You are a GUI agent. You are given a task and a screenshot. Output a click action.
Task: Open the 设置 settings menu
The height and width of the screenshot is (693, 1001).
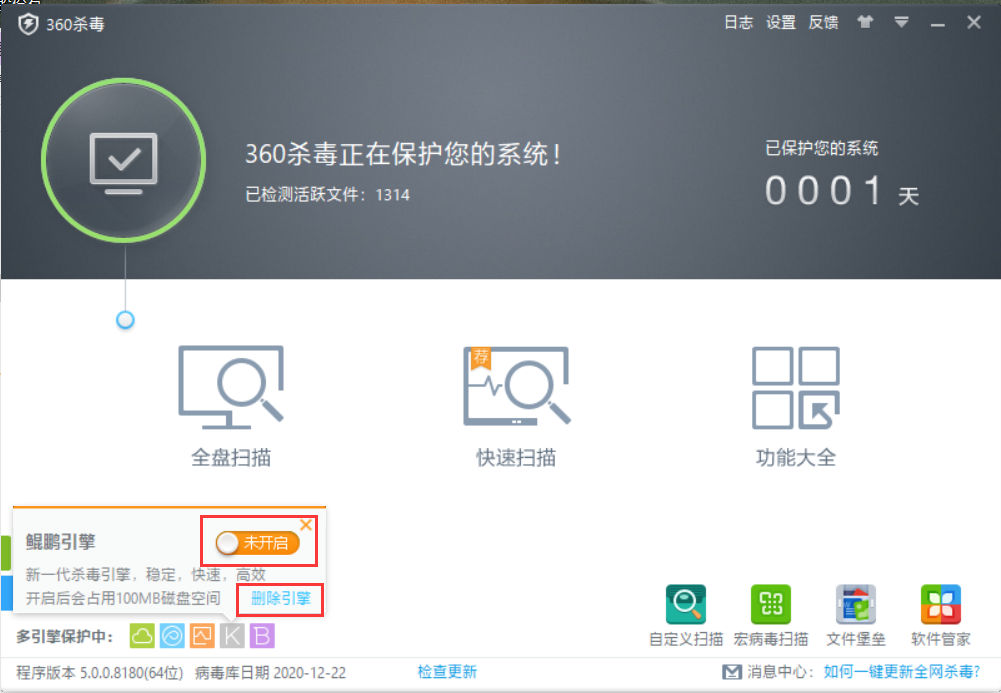(x=780, y=22)
